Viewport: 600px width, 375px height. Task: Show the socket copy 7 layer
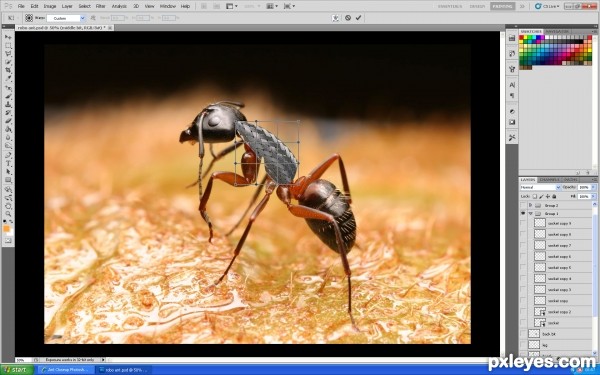(x=523, y=245)
